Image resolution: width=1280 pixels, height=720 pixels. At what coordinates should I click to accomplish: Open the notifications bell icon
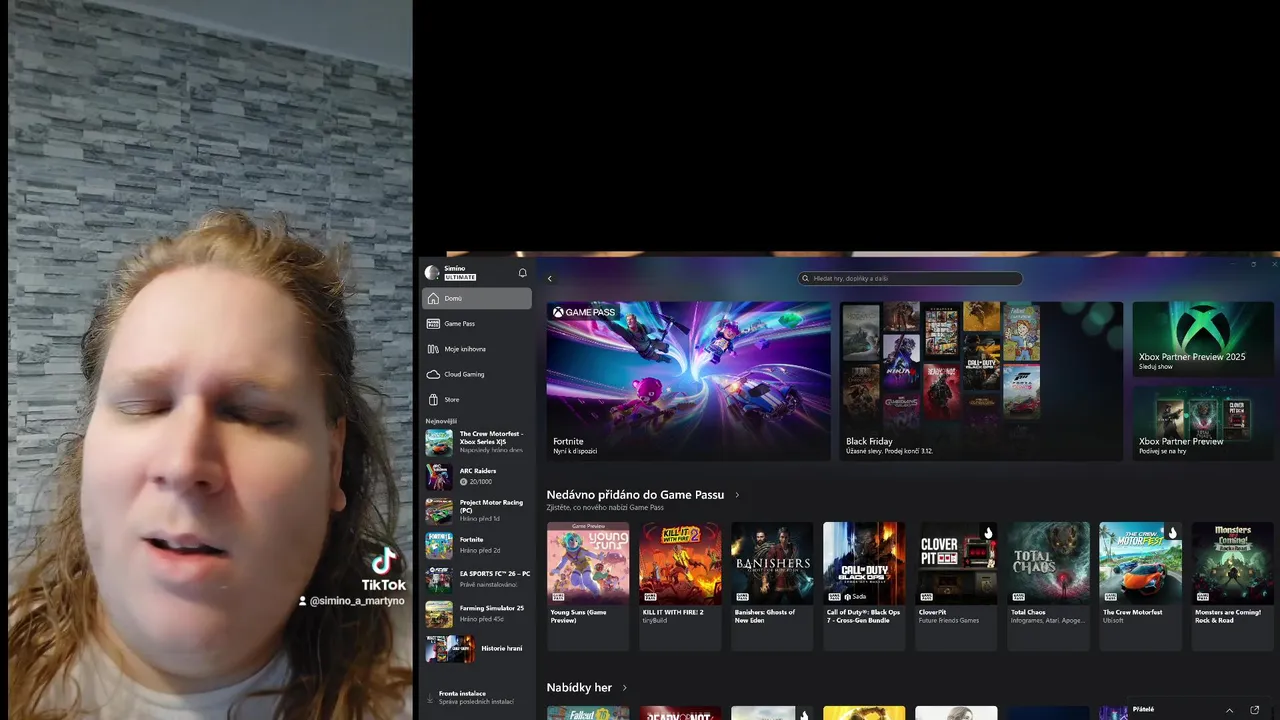pos(522,273)
